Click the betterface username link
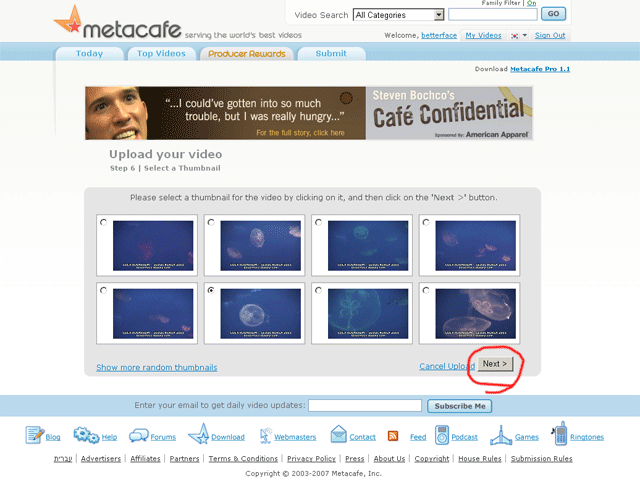 pos(439,36)
